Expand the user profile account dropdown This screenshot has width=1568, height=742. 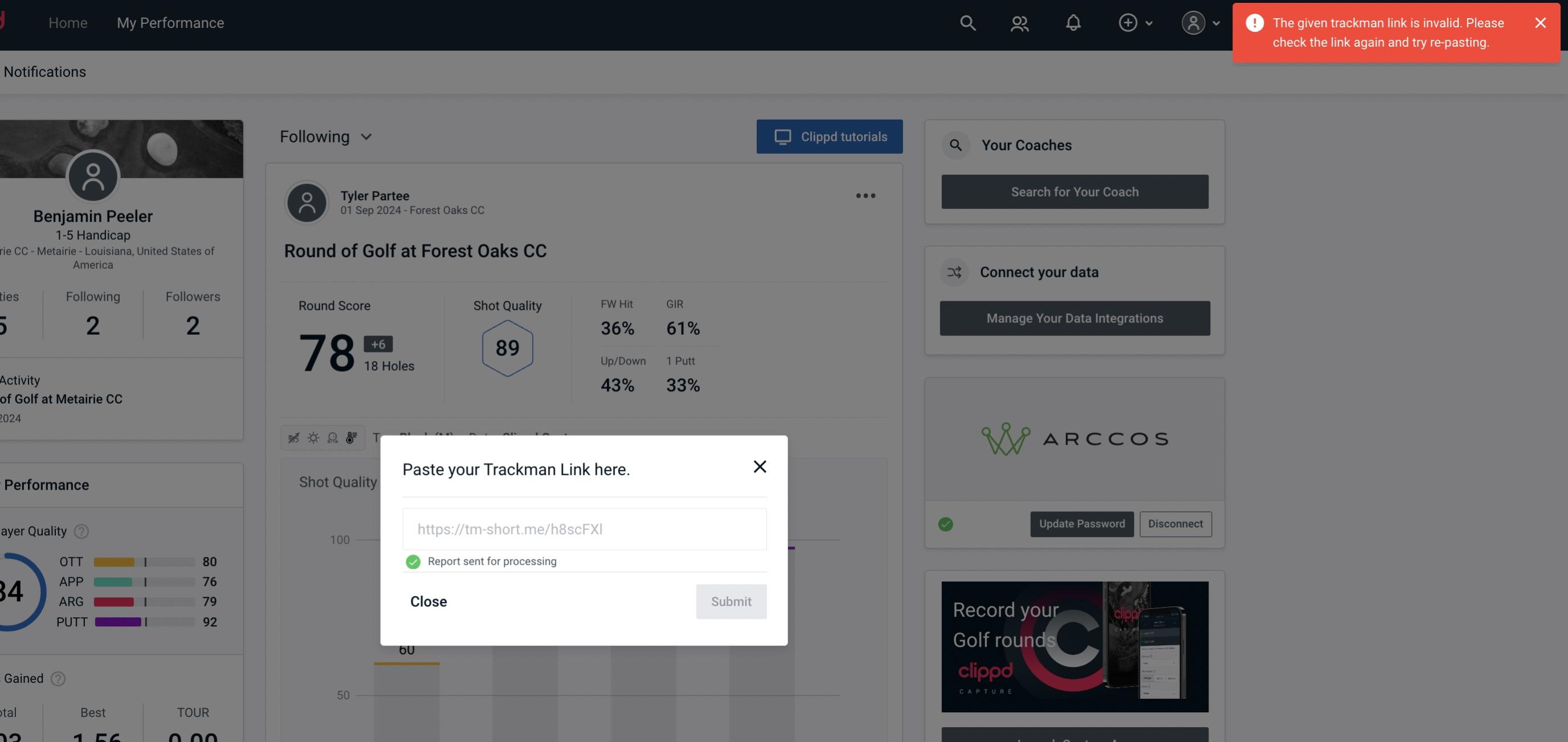(1200, 22)
